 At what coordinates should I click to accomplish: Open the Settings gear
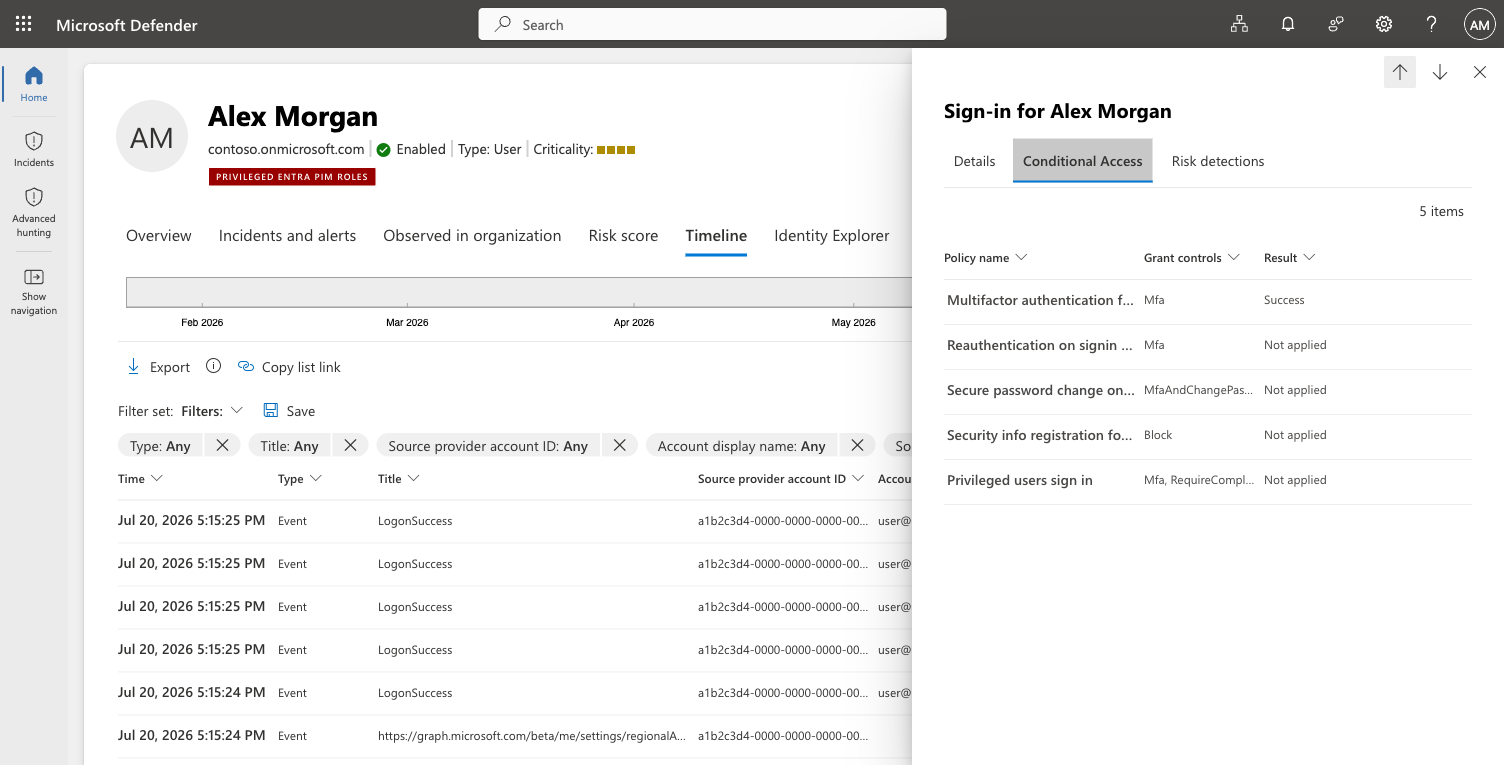[x=1384, y=24]
